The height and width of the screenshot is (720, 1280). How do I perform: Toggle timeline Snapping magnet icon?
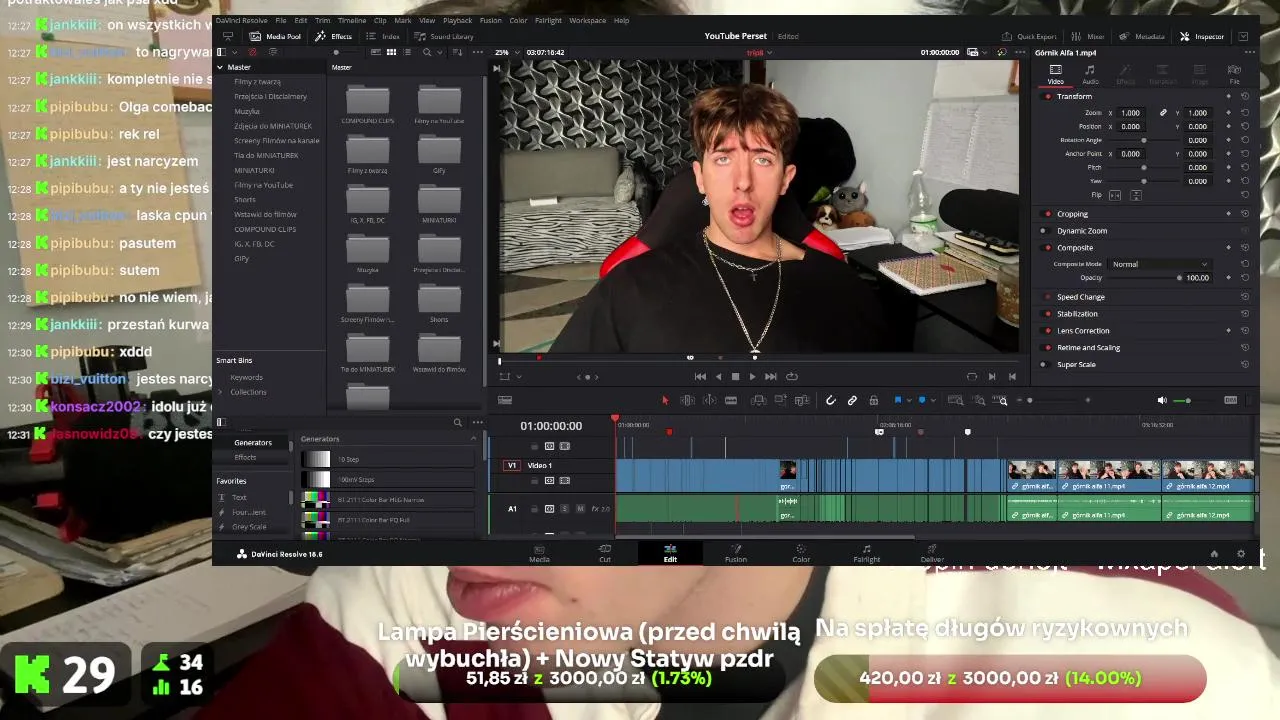[x=830, y=400]
